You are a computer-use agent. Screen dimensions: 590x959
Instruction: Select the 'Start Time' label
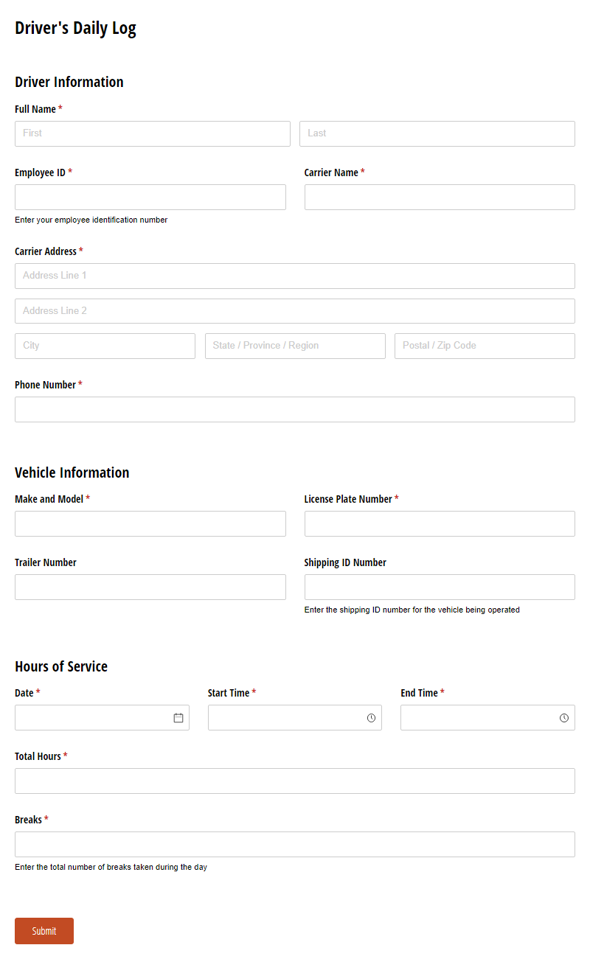(x=229, y=693)
